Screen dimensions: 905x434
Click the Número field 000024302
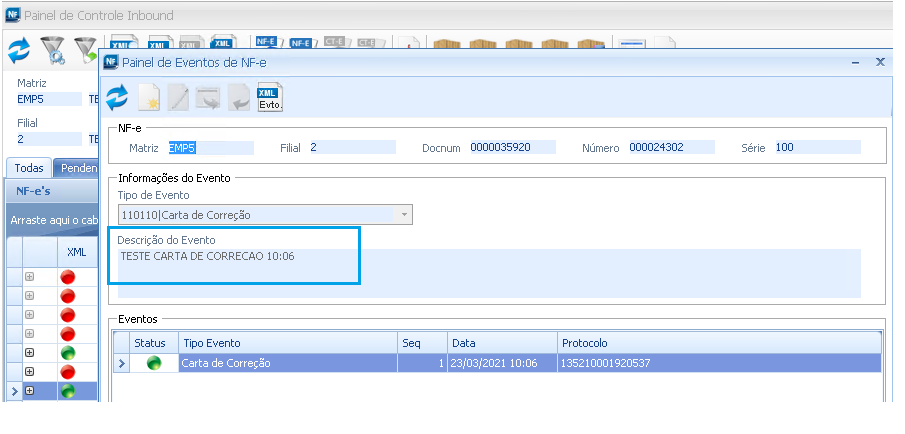672,148
